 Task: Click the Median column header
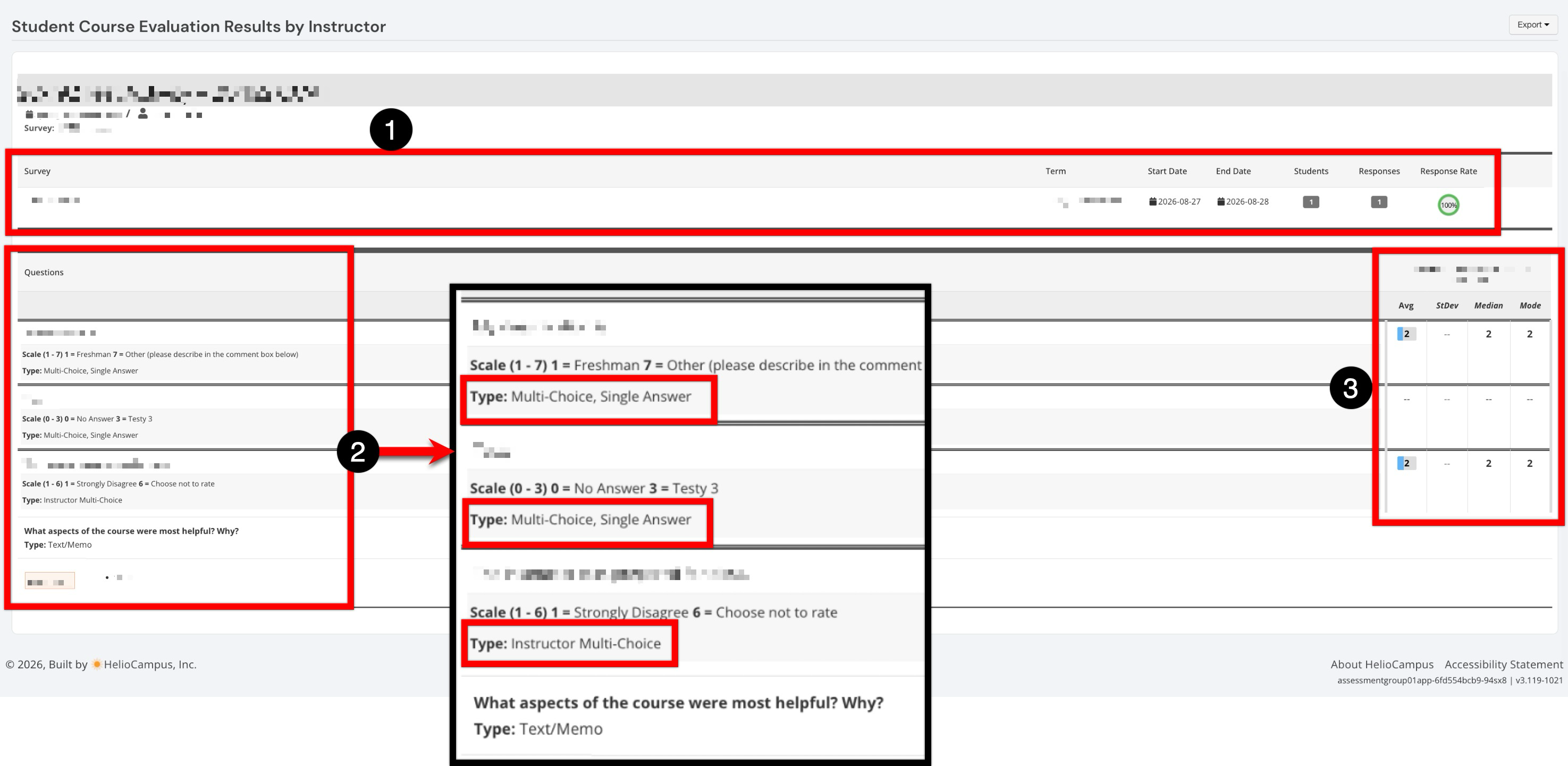(1488, 305)
